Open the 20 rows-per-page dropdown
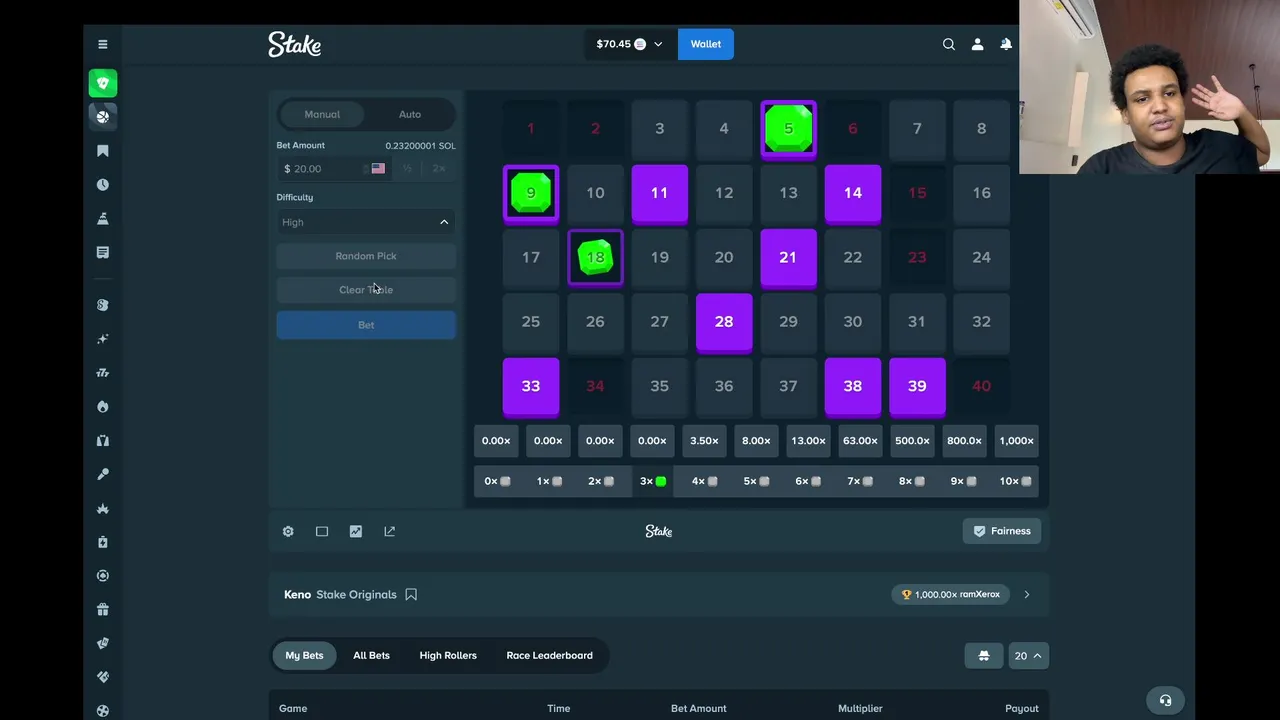This screenshot has height=720, width=1280. tap(1028, 656)
